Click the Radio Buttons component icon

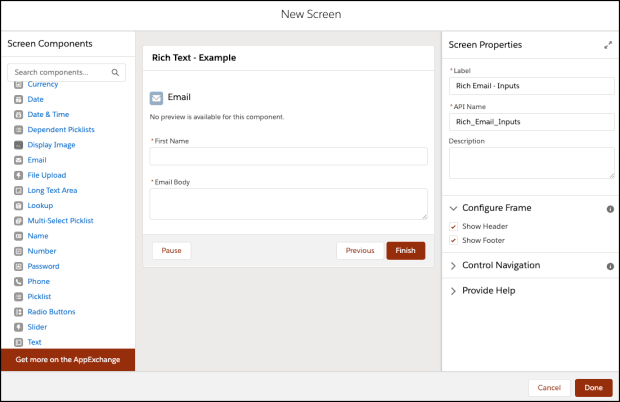(x=18, y=312)
